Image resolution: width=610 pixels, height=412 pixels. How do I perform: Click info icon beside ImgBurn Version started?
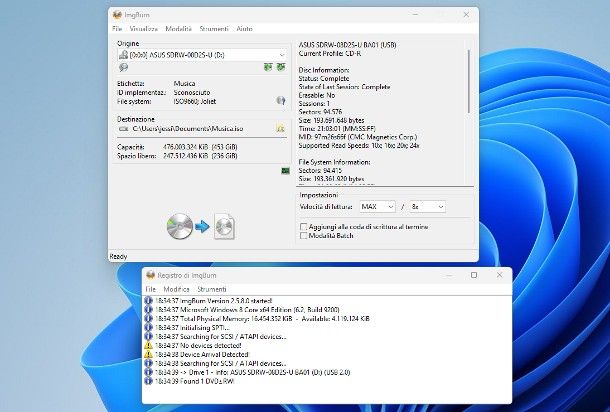pyautogui.click(x=148, y=301)
